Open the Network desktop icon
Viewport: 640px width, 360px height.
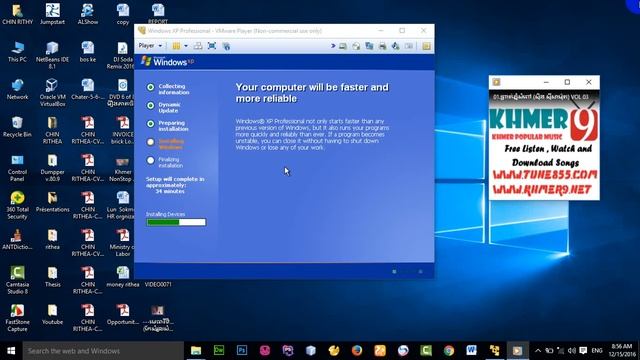pos(17,89)
